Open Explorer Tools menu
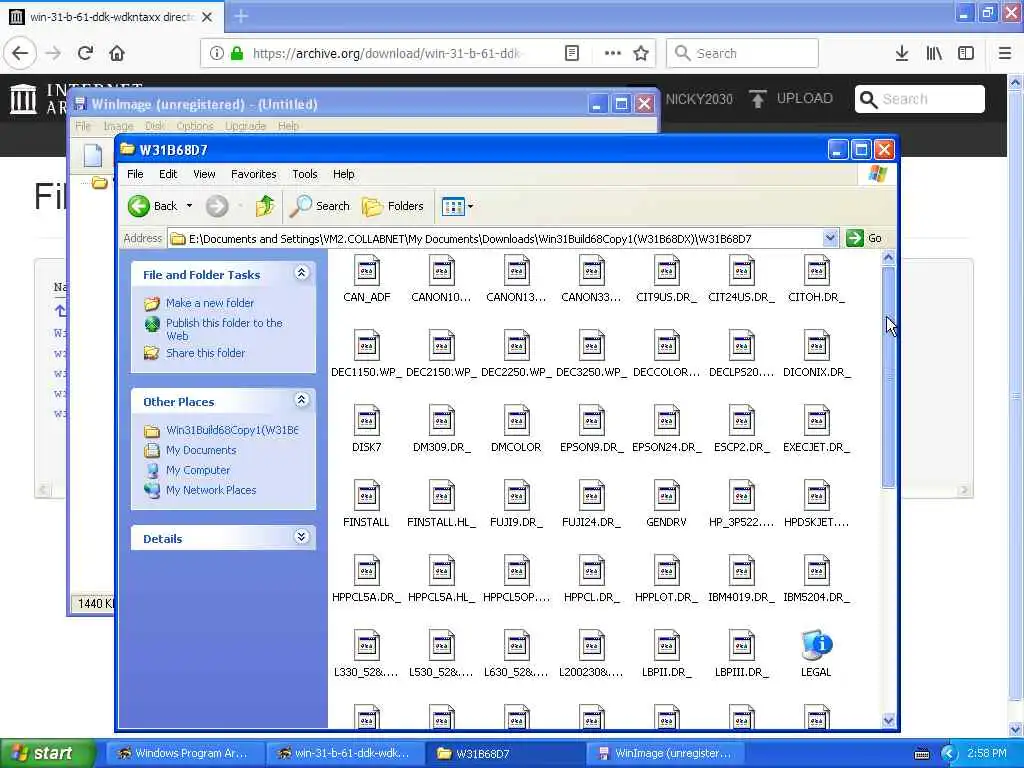This screenshot has height=768, width=1024. click(304, 174)
